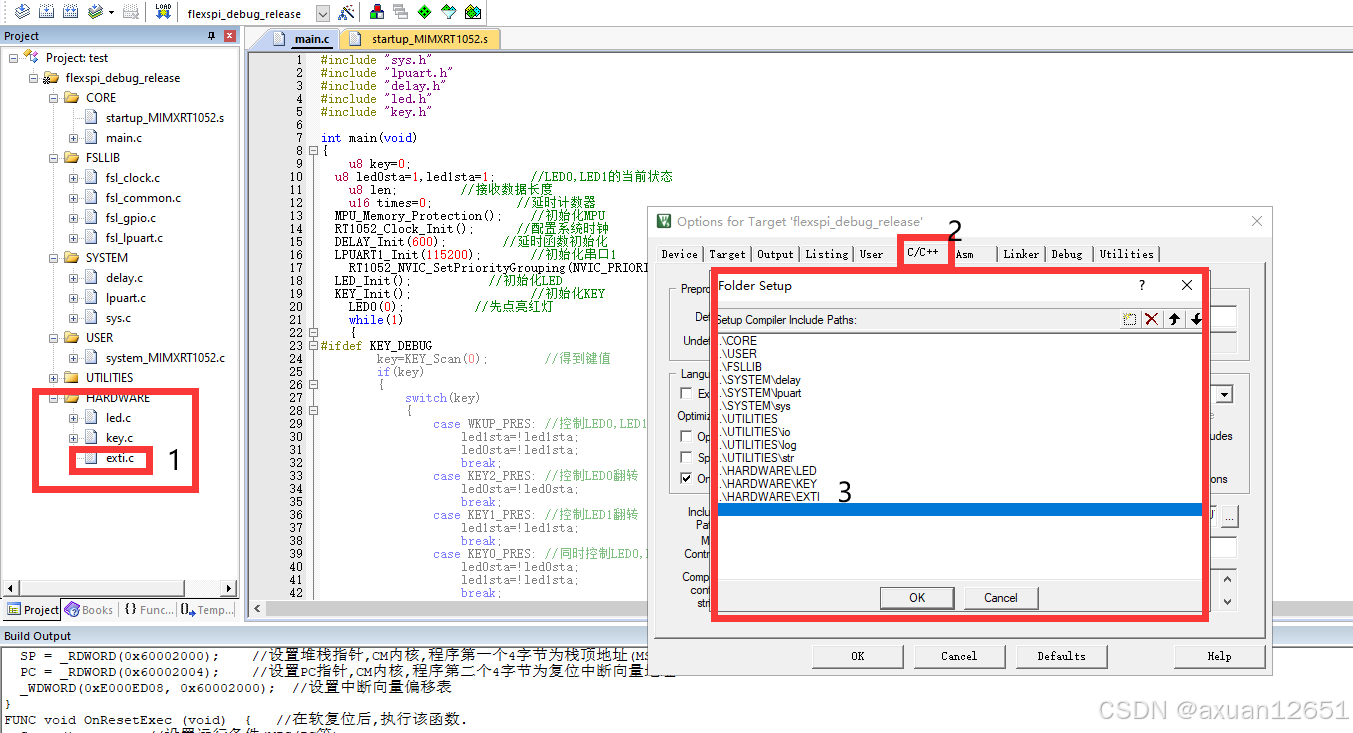Open the Manage Project Items icon

tap(377, 13)
